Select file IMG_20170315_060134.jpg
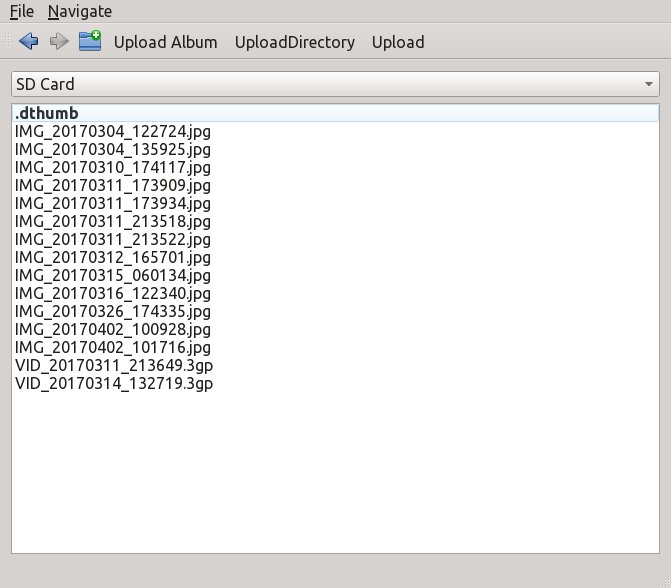 pyautogui.click(x=336, y=275)
